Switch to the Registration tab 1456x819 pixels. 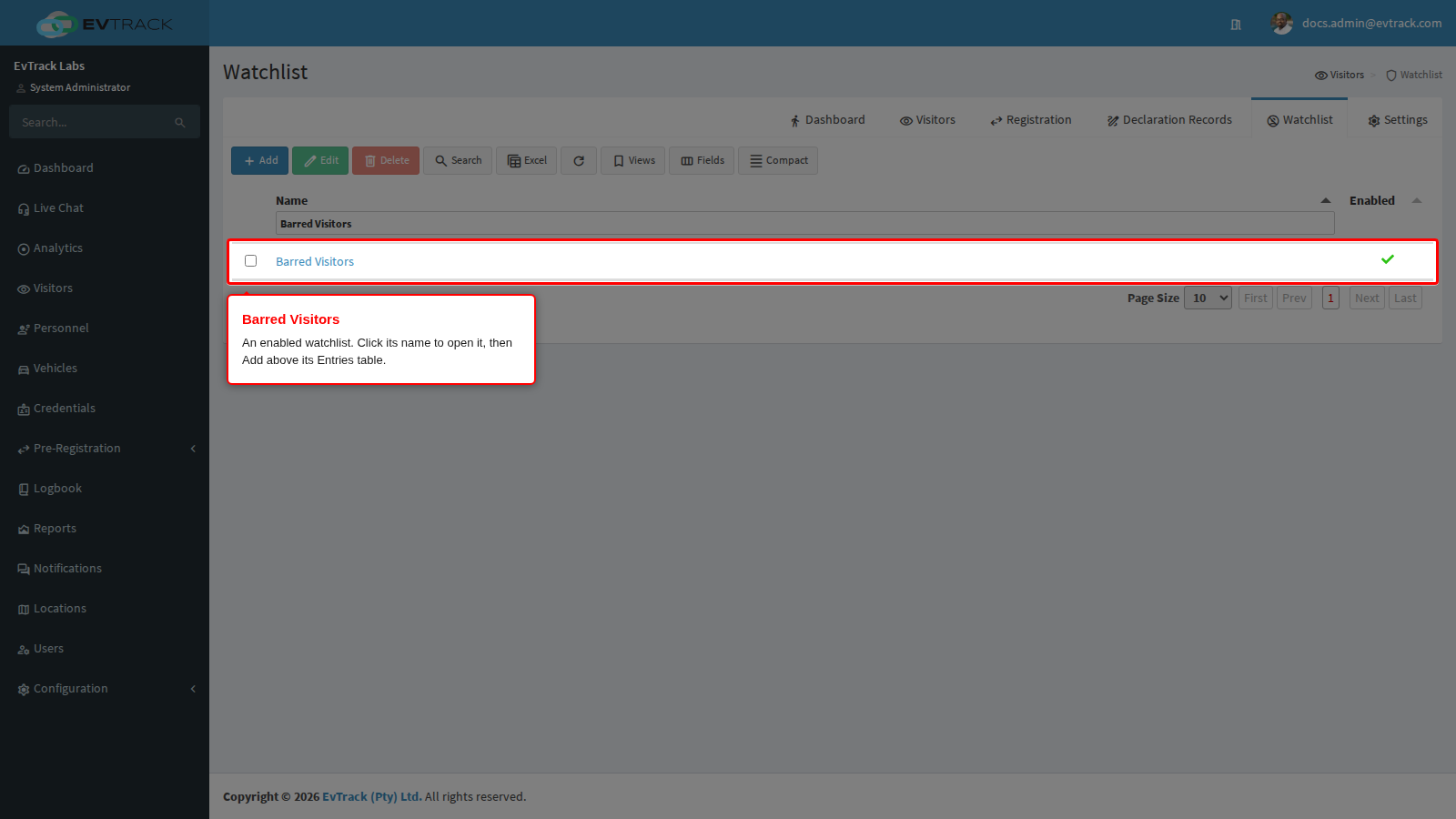pyautogui.click(x=1031, y=120)
